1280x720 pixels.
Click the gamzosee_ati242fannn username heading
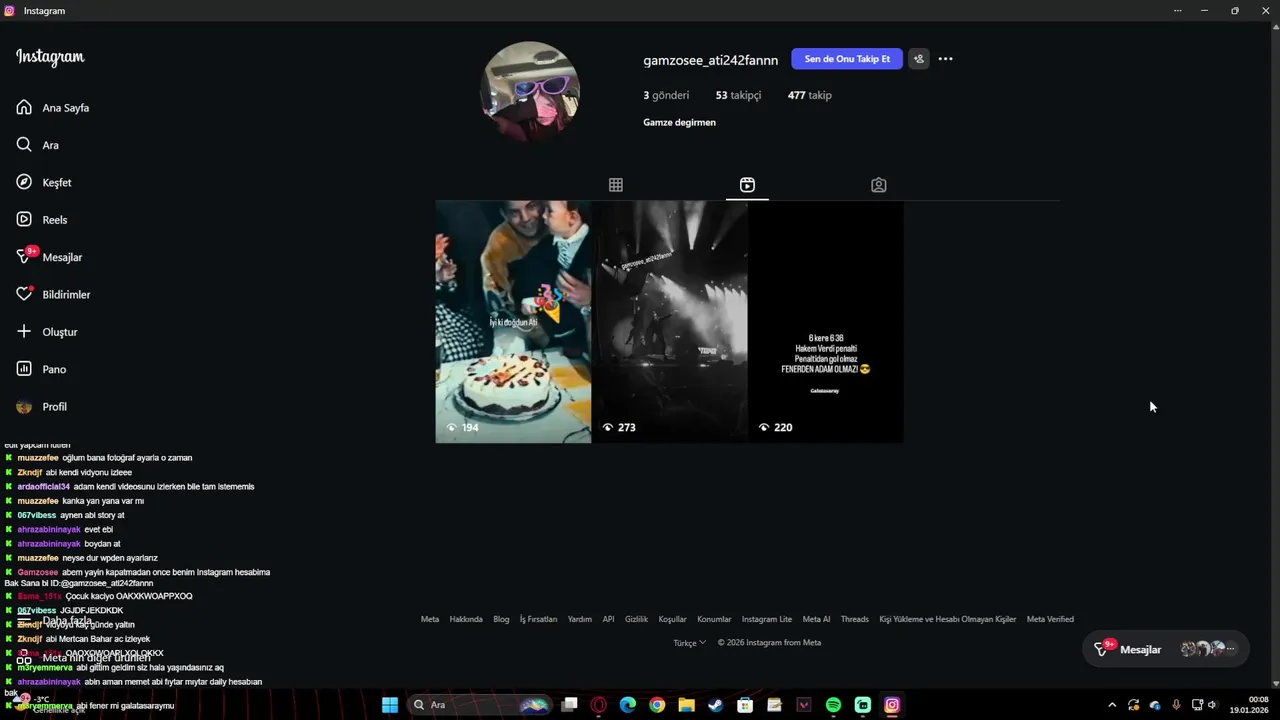point(710,60)
